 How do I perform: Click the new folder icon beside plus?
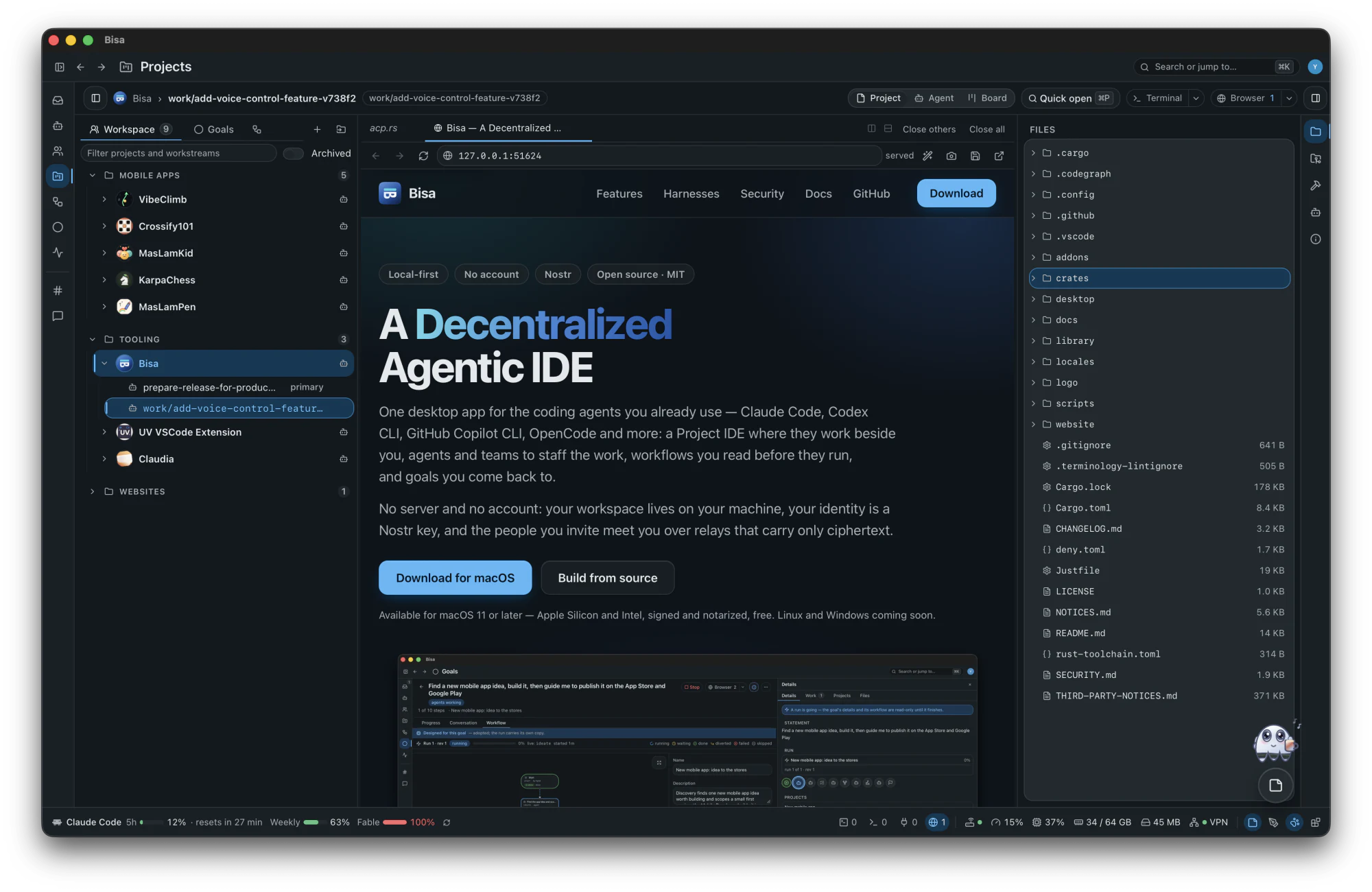coord(341,129)
